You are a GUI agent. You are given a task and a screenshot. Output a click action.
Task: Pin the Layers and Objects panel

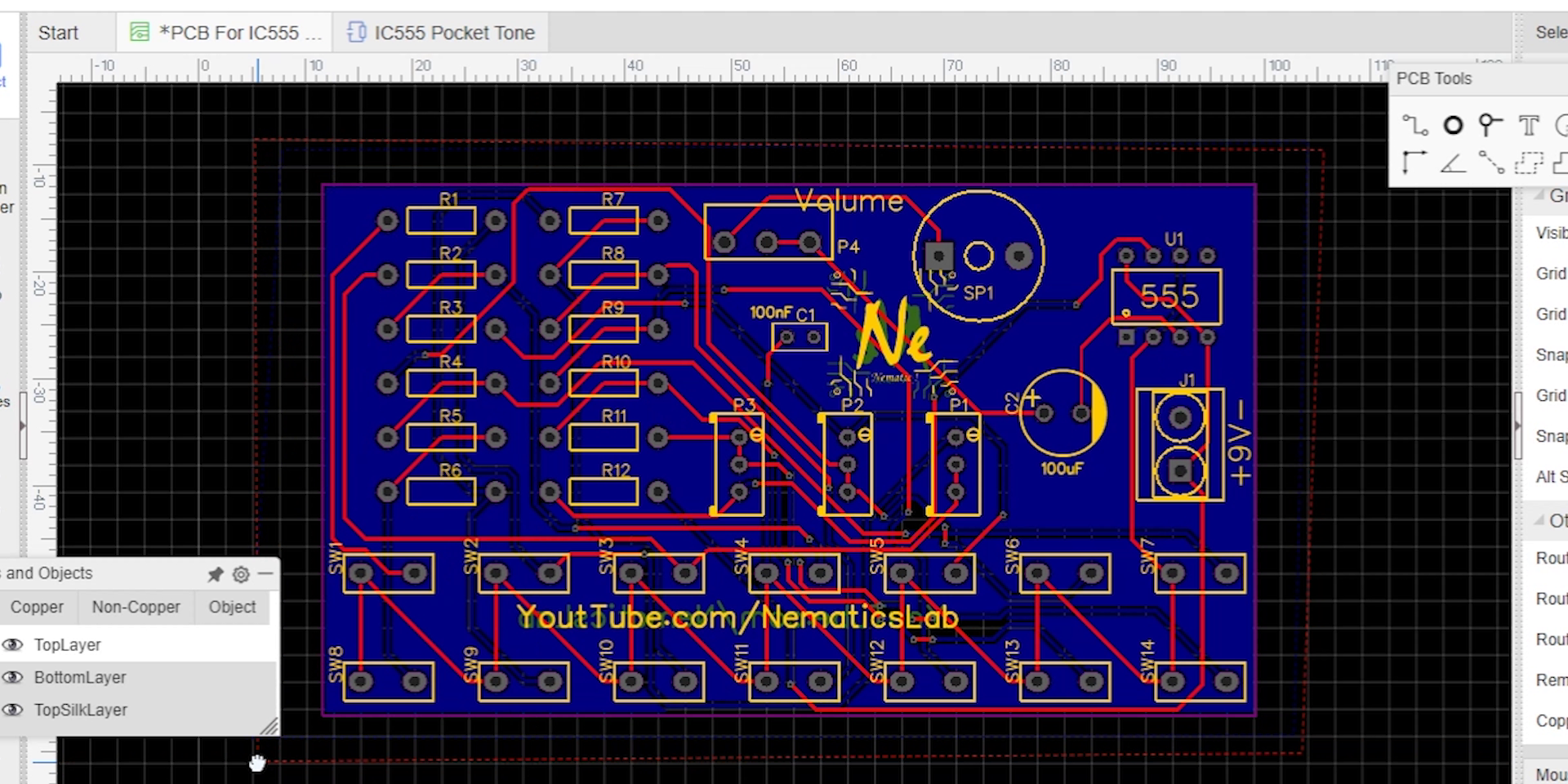click(x=215, y=574)
